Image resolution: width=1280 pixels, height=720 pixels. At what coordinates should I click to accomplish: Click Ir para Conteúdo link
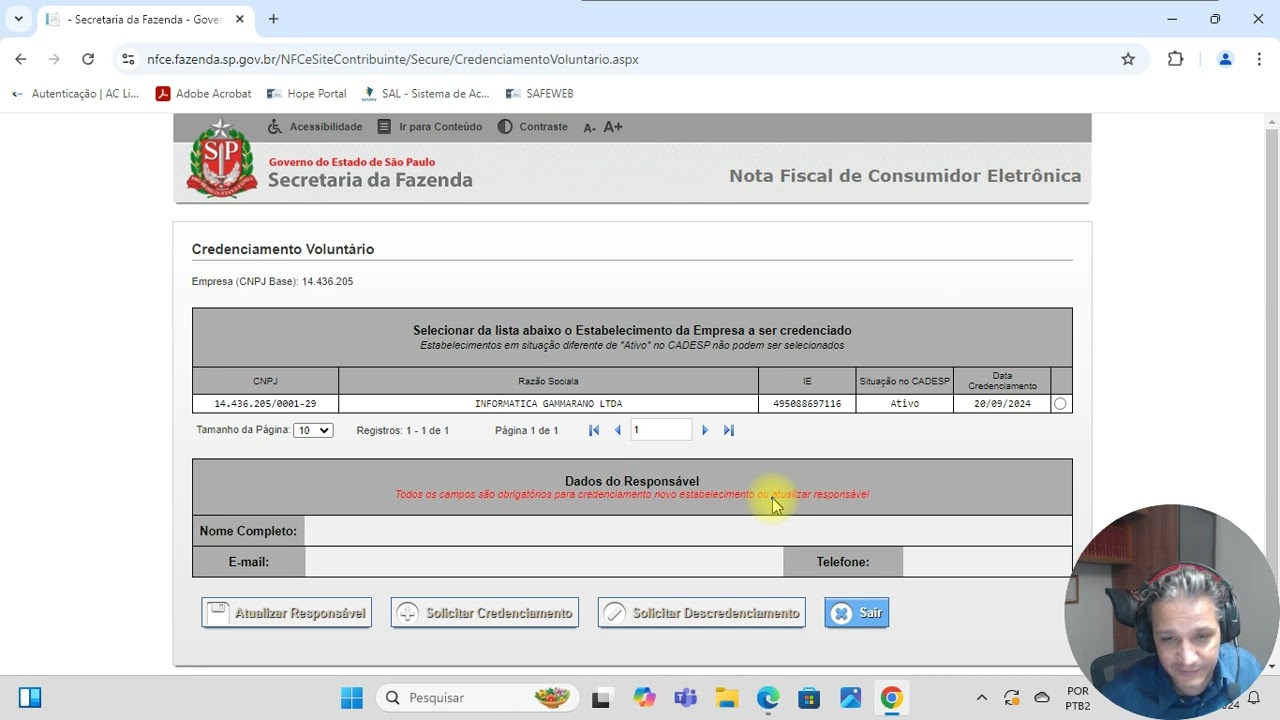[x=429, y=127]
